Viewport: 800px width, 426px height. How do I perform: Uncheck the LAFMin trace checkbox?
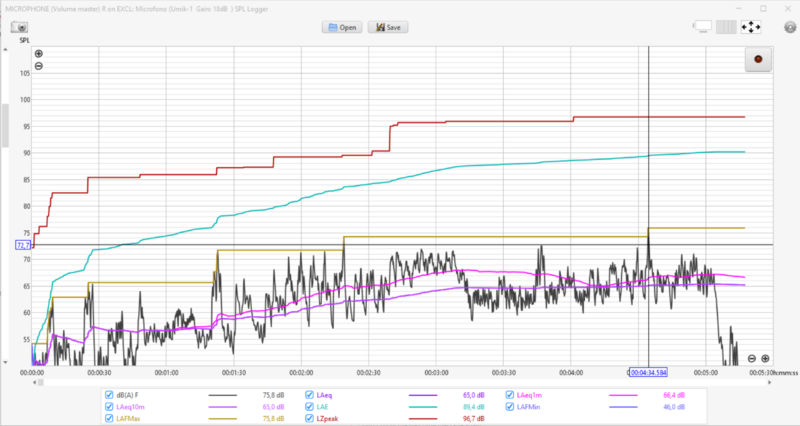pyautogui.click(x=509, y=407)
